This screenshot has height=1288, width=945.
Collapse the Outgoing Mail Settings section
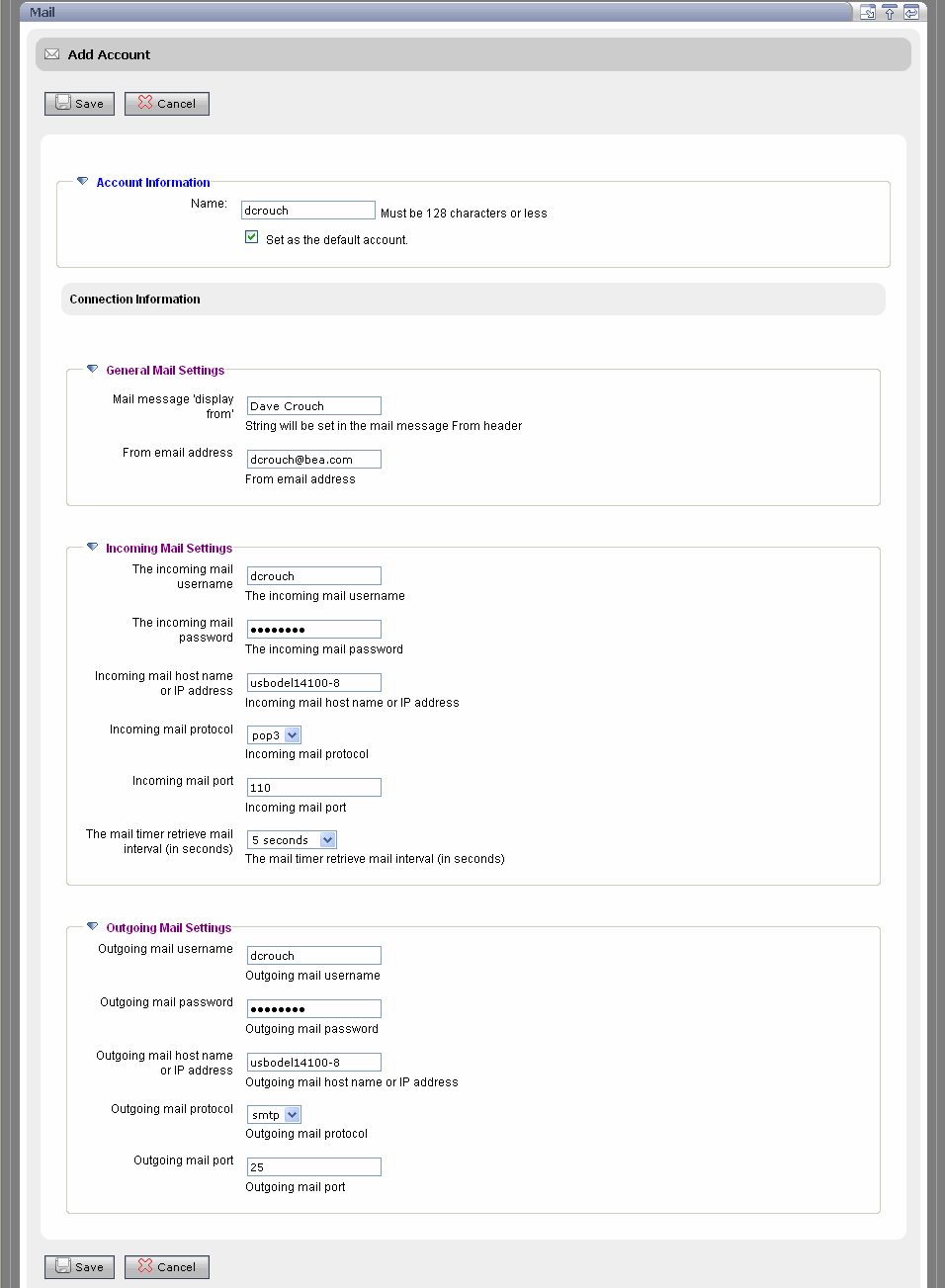92,926
